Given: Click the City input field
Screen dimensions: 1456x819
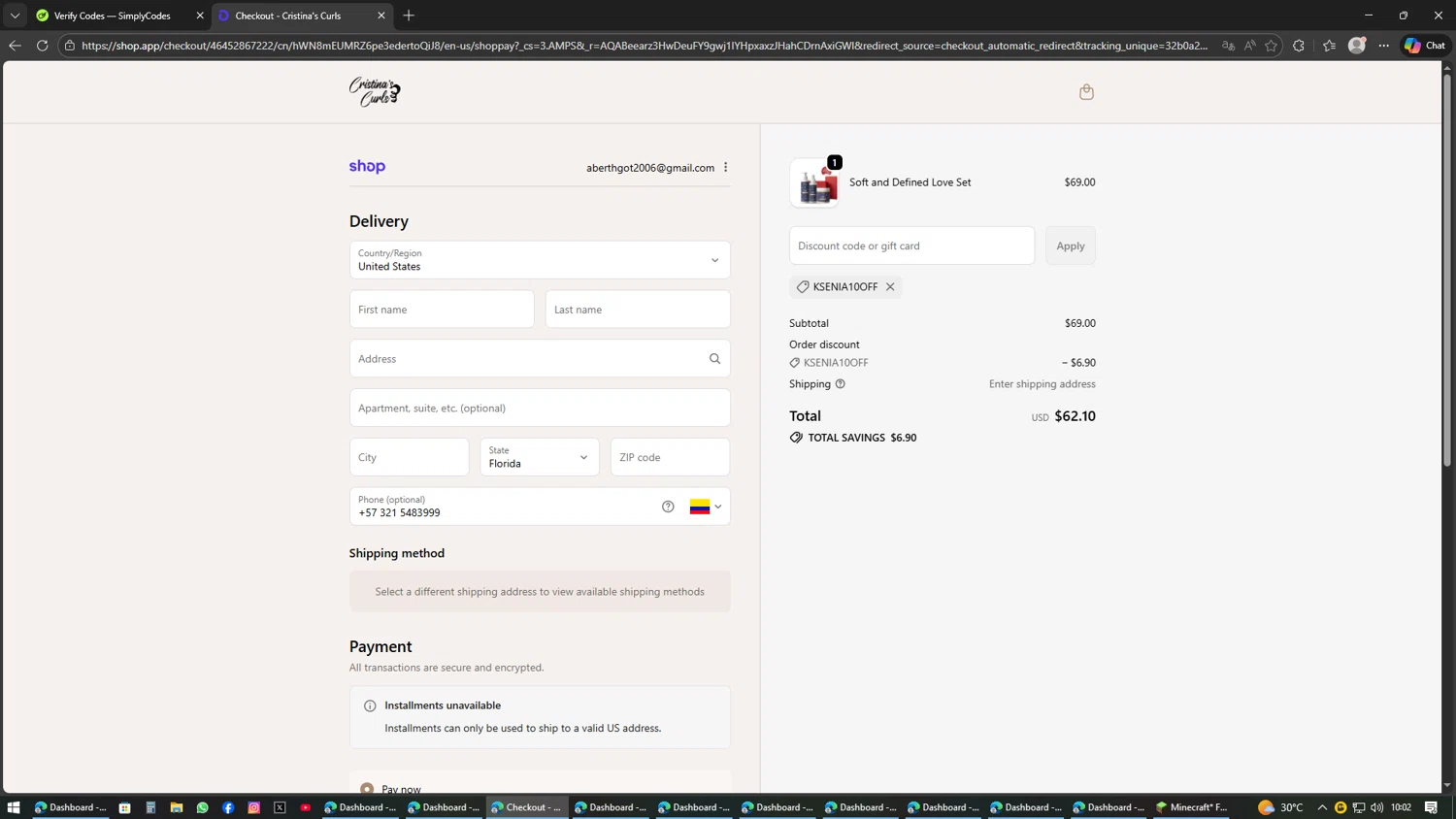Looking at the screenshot, I should pos(409,457).
